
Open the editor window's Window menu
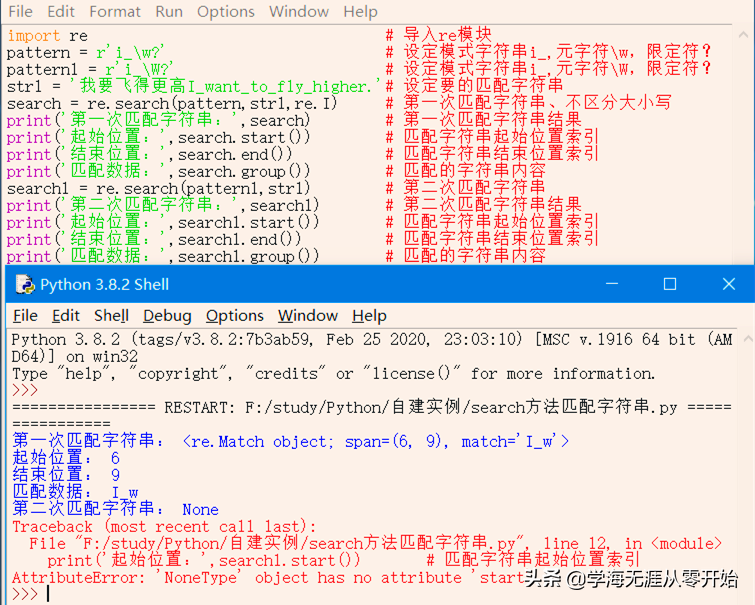pos(299,11)
